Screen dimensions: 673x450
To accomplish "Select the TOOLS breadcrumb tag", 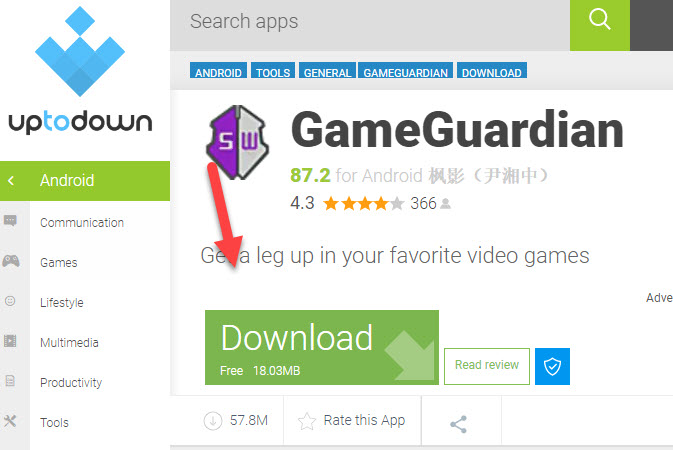I will pos(273,71).
